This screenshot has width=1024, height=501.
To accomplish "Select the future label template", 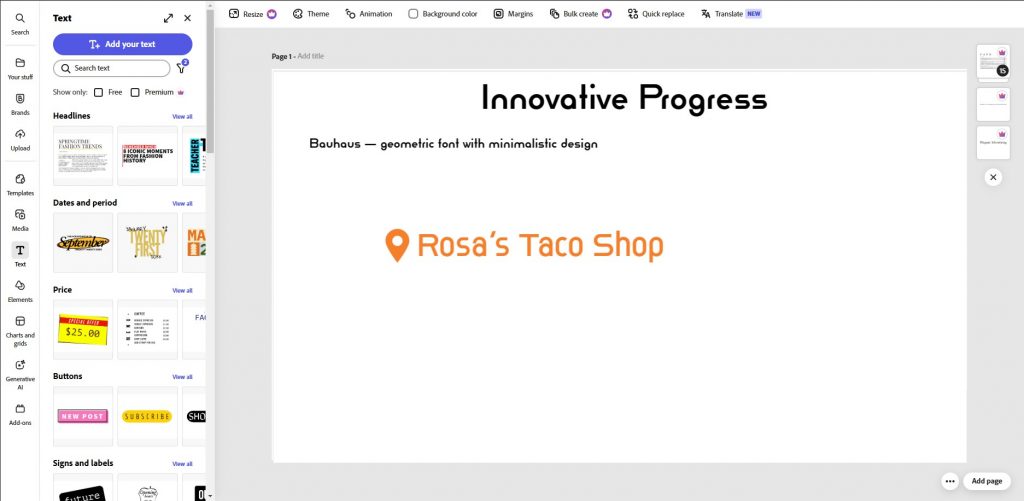I will click(x=83, y=487).
